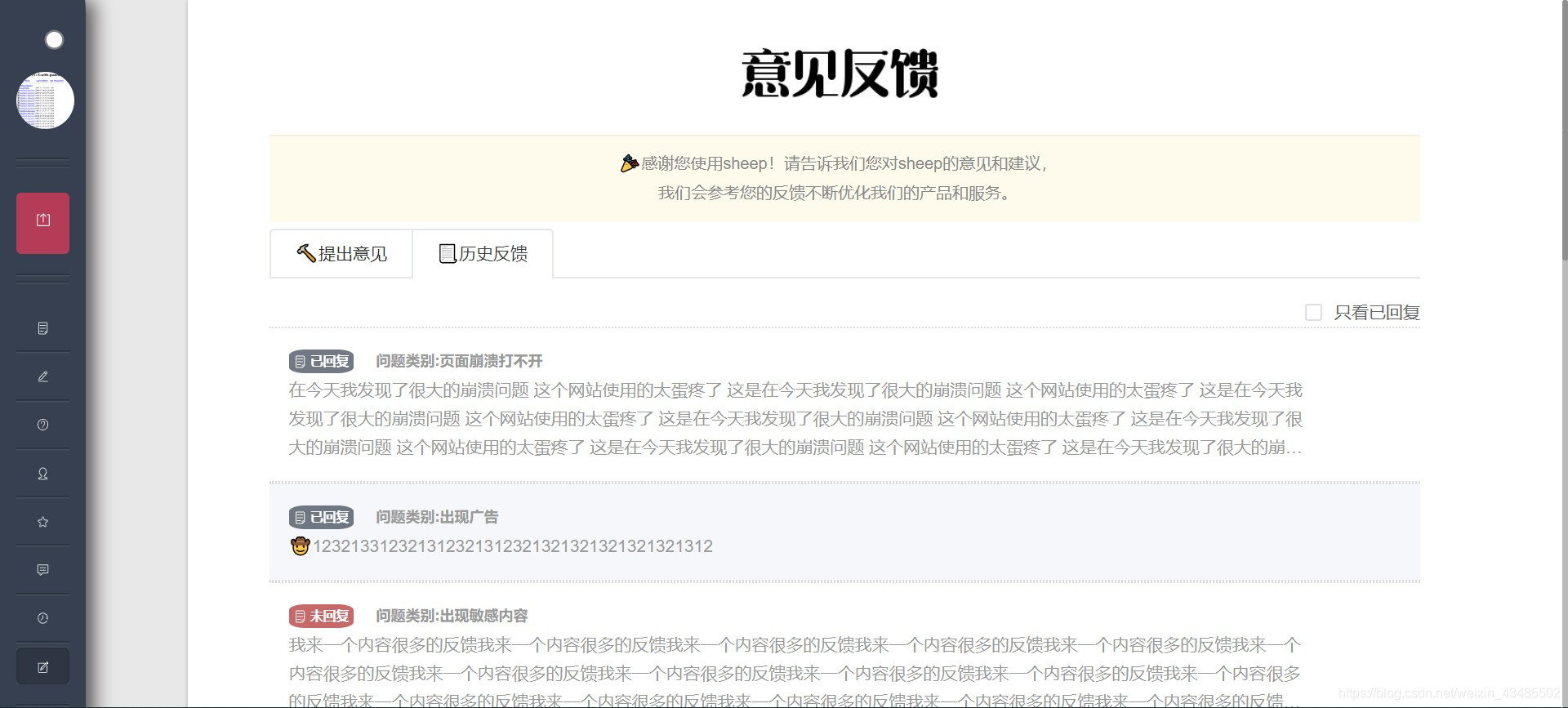Click the compose feedback icon at sidebar bottom
Image resolution: width=1568 pixels, height=708 pixels.
pyautogui.click(x=42, y=667)
